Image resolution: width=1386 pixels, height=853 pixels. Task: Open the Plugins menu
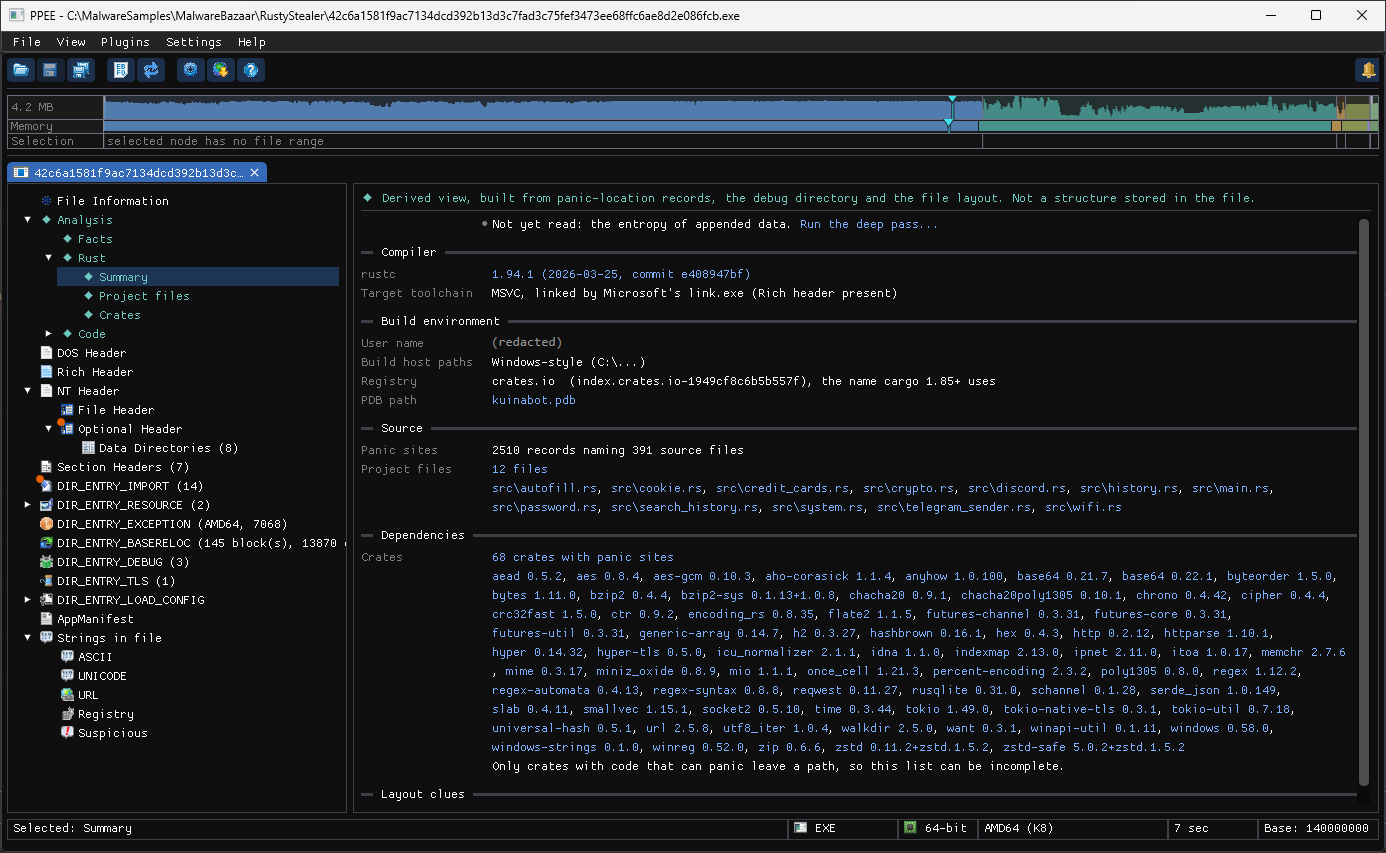coord(125,42)
